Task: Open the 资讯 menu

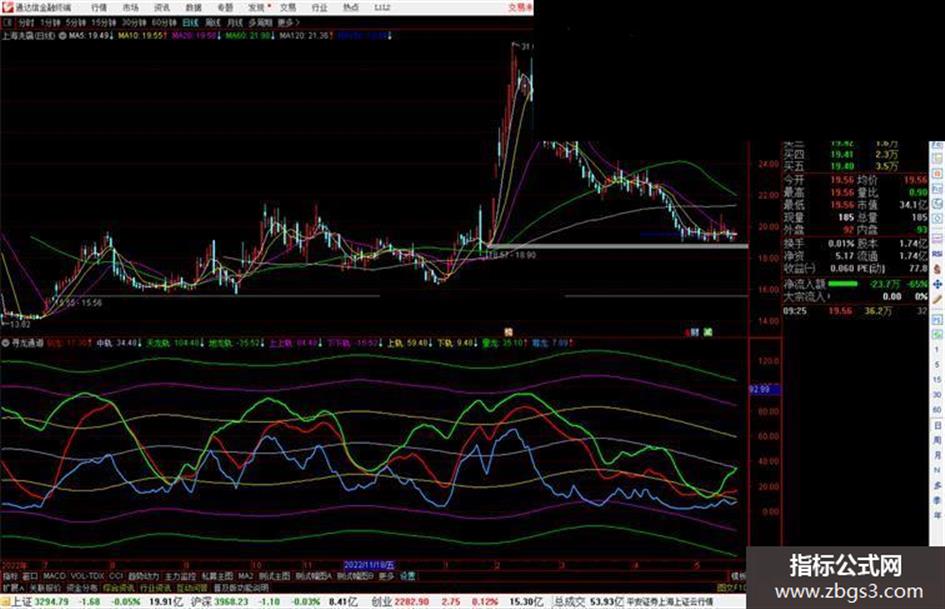Action: point(162,8)
